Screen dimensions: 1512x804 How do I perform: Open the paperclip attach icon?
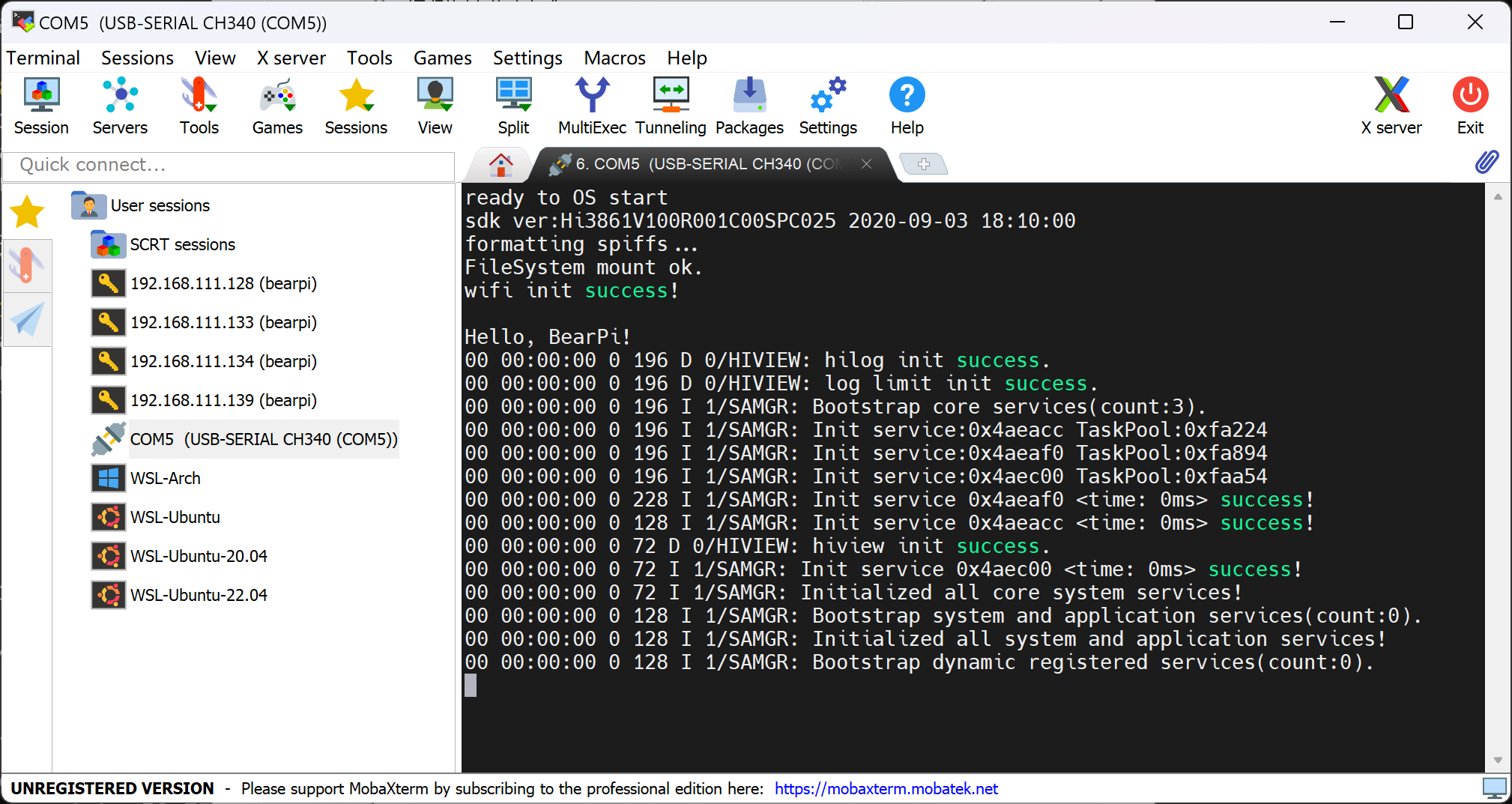click(x=1487, y=162)
